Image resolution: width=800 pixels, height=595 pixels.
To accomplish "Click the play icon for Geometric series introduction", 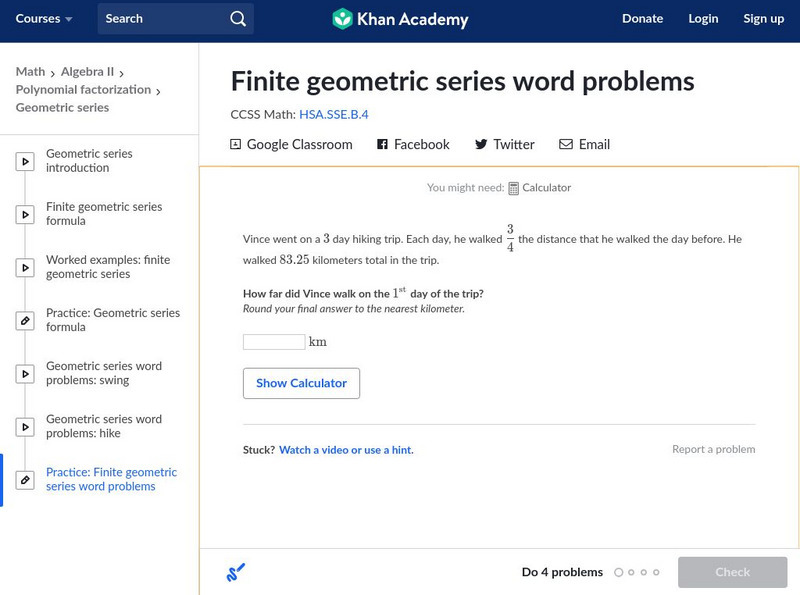I will (25, 161).
